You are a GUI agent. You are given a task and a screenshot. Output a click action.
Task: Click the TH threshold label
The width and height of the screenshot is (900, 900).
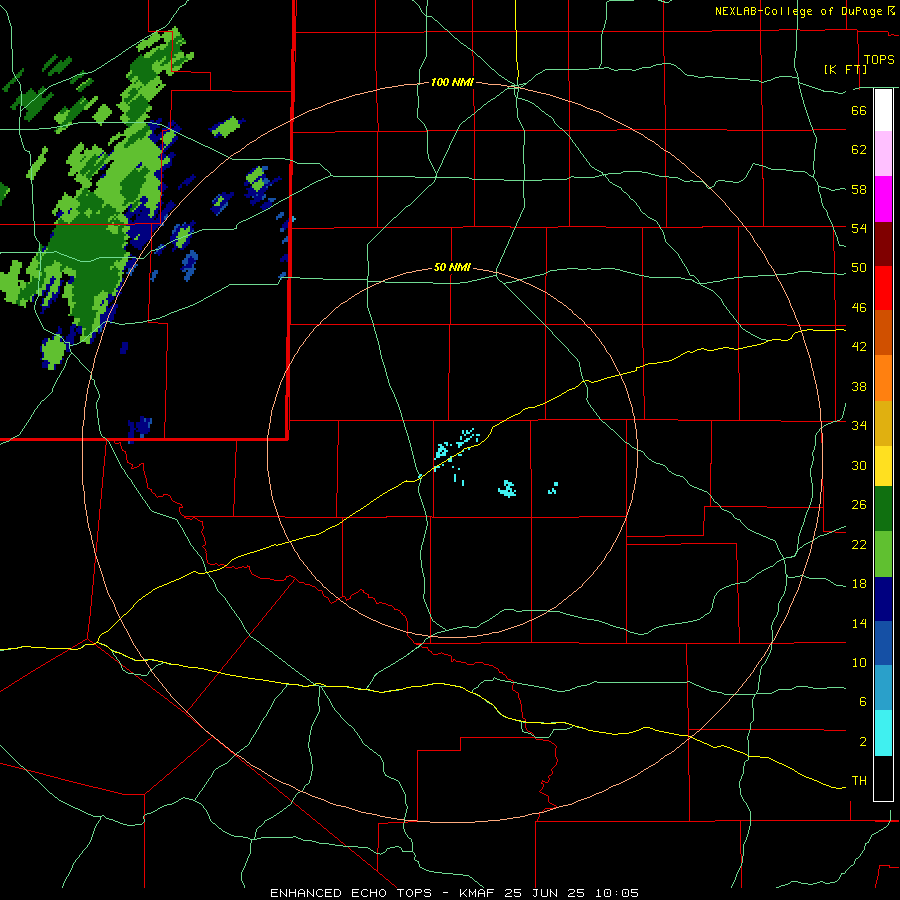859,781
